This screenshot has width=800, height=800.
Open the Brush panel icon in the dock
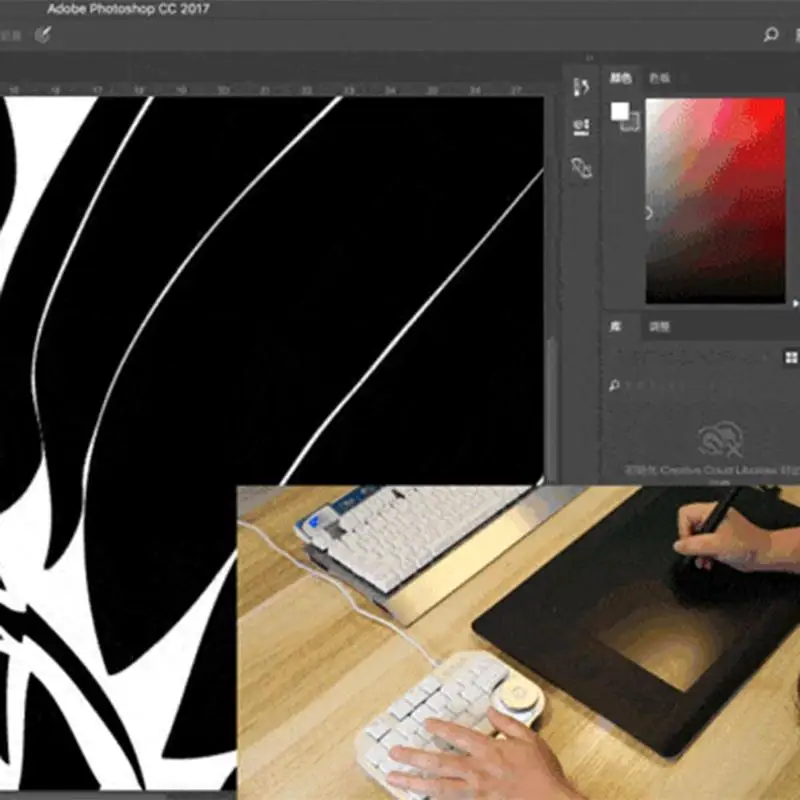pyautogui.click(x=581, y=87)
